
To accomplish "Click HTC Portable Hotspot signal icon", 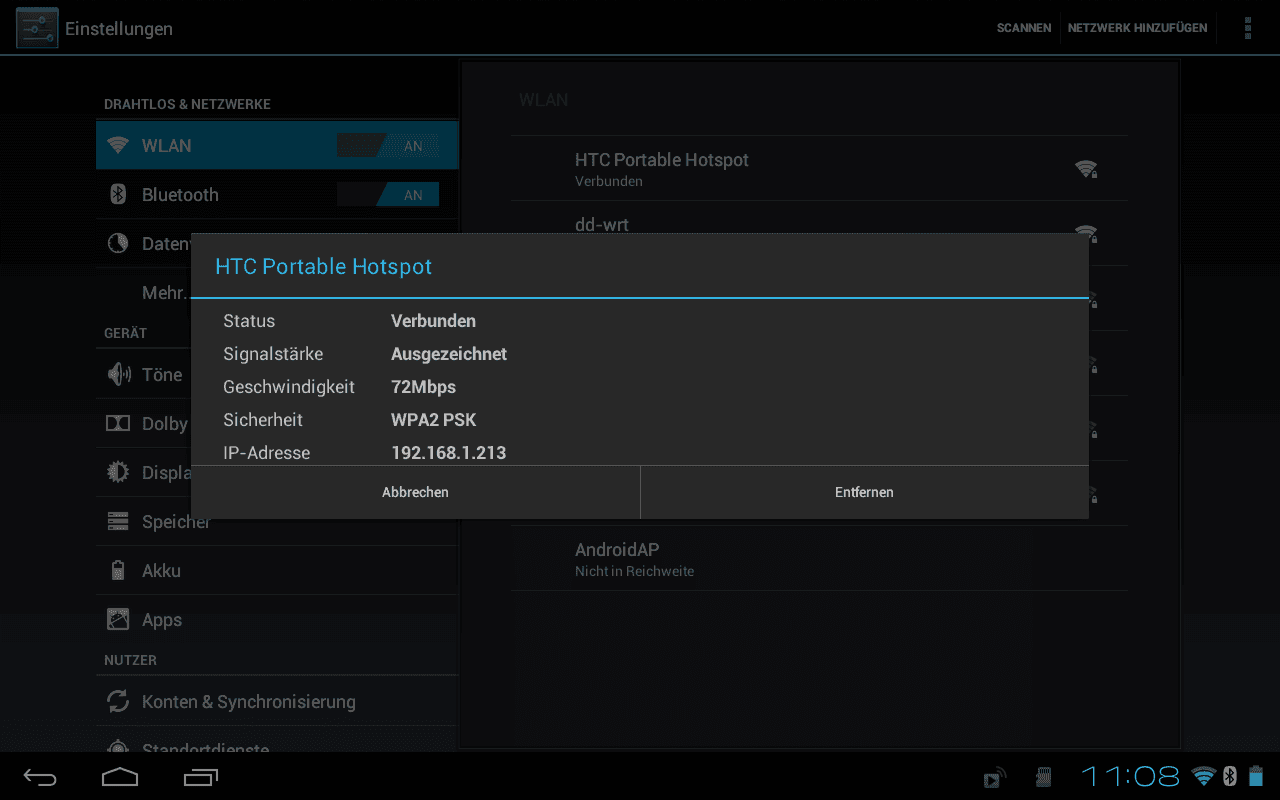I will tap(1086, 169).
